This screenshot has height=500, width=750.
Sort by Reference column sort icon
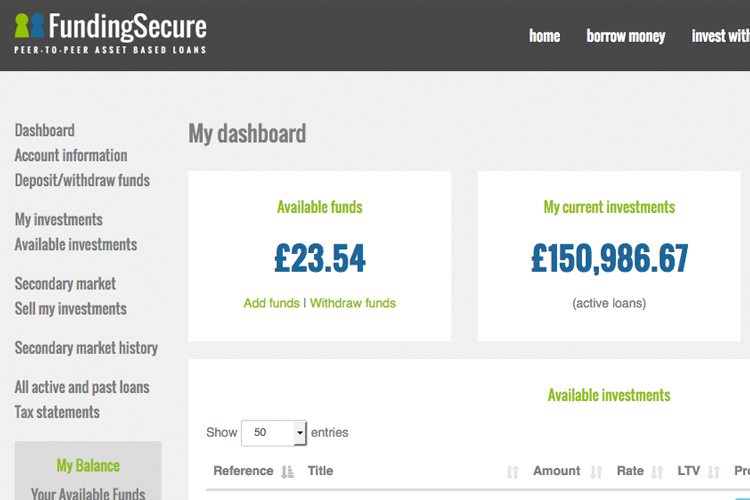pos(287,472)
